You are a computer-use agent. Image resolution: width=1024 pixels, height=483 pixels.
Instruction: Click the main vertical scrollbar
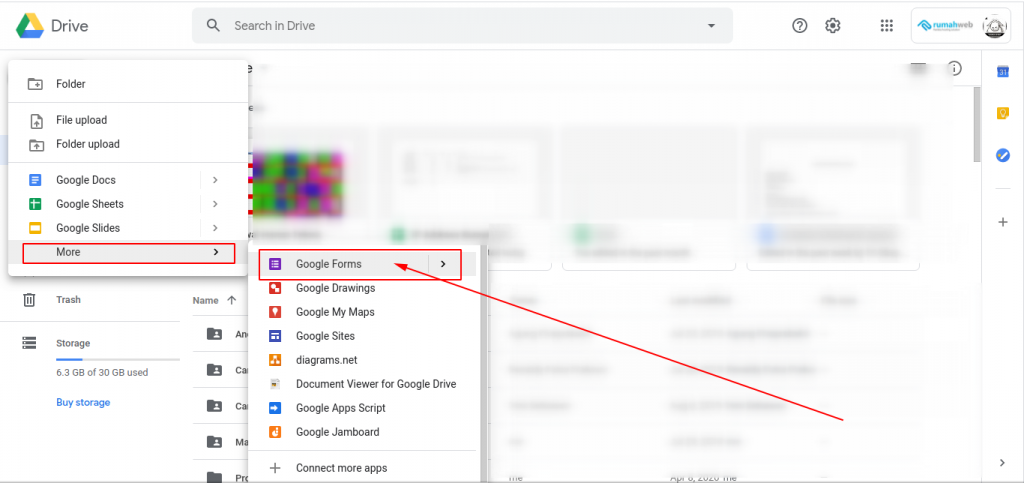[976, 124]
